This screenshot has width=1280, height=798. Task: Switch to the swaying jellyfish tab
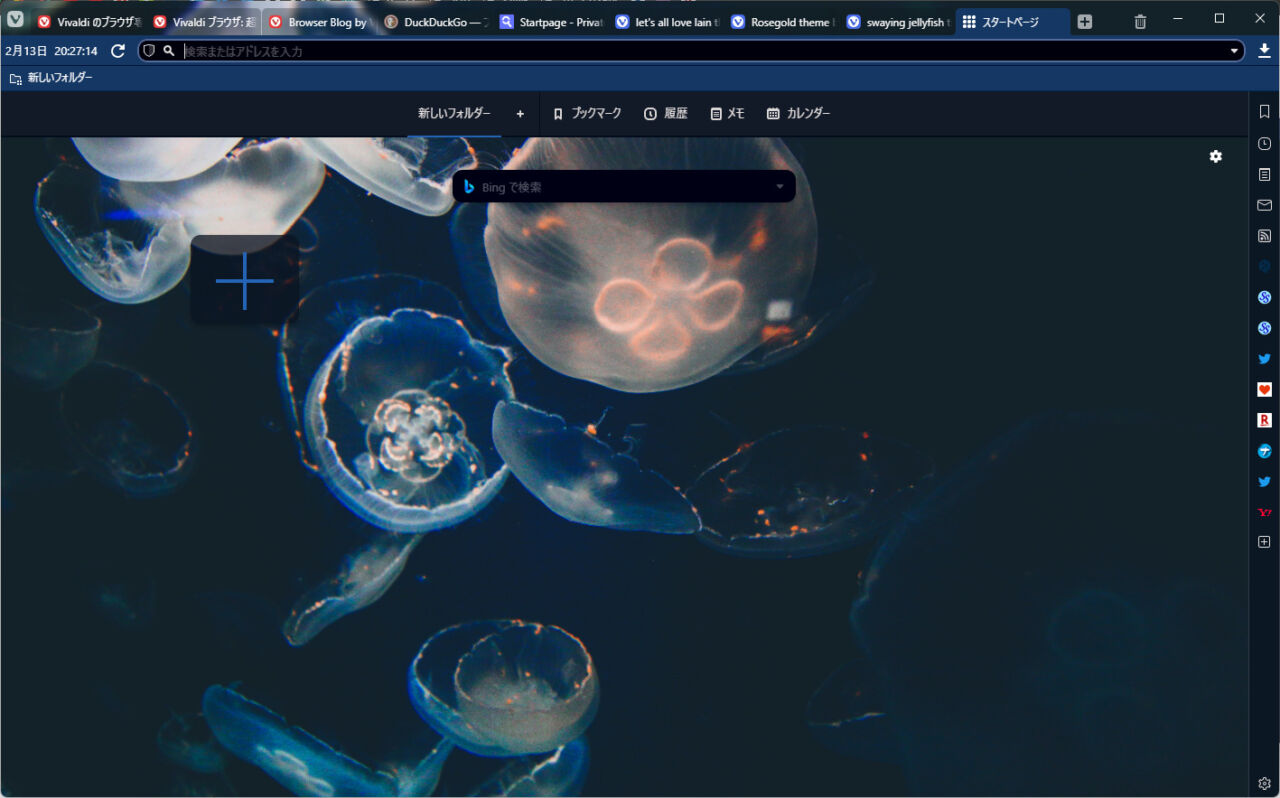tap(897, 22)
